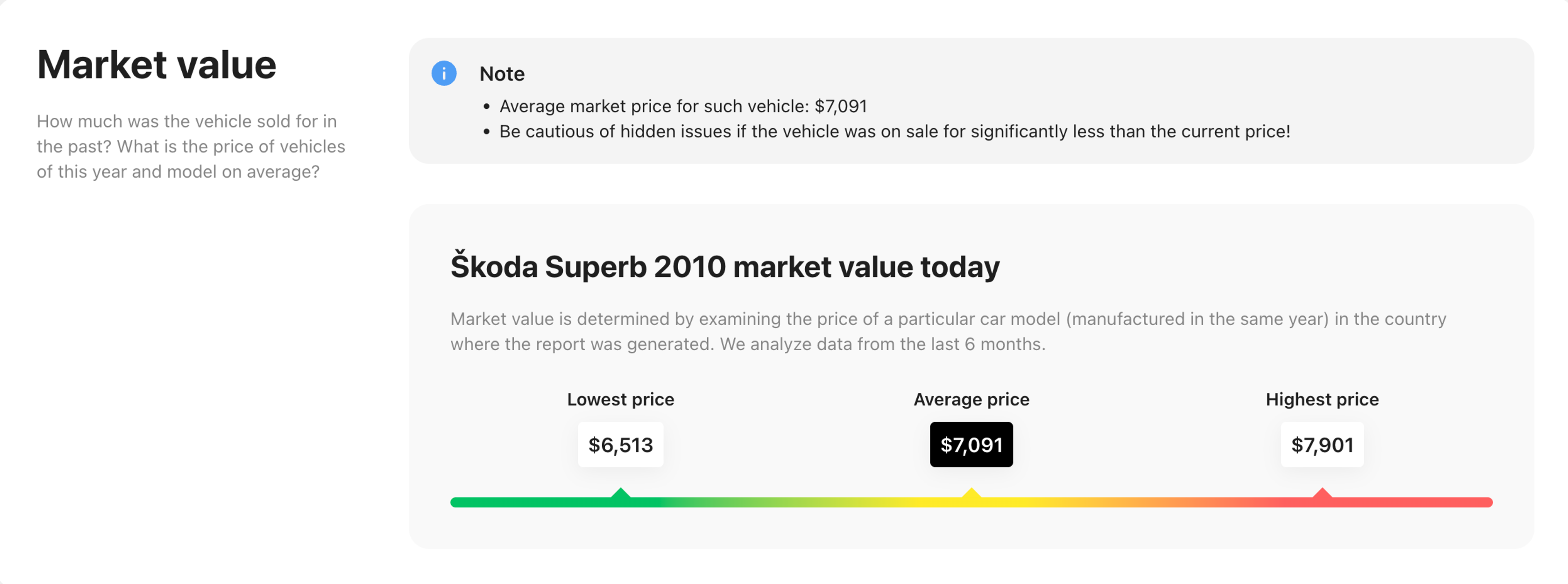Click the market value description paragraph
The image size is (1568, 584).
pos(948,331)
